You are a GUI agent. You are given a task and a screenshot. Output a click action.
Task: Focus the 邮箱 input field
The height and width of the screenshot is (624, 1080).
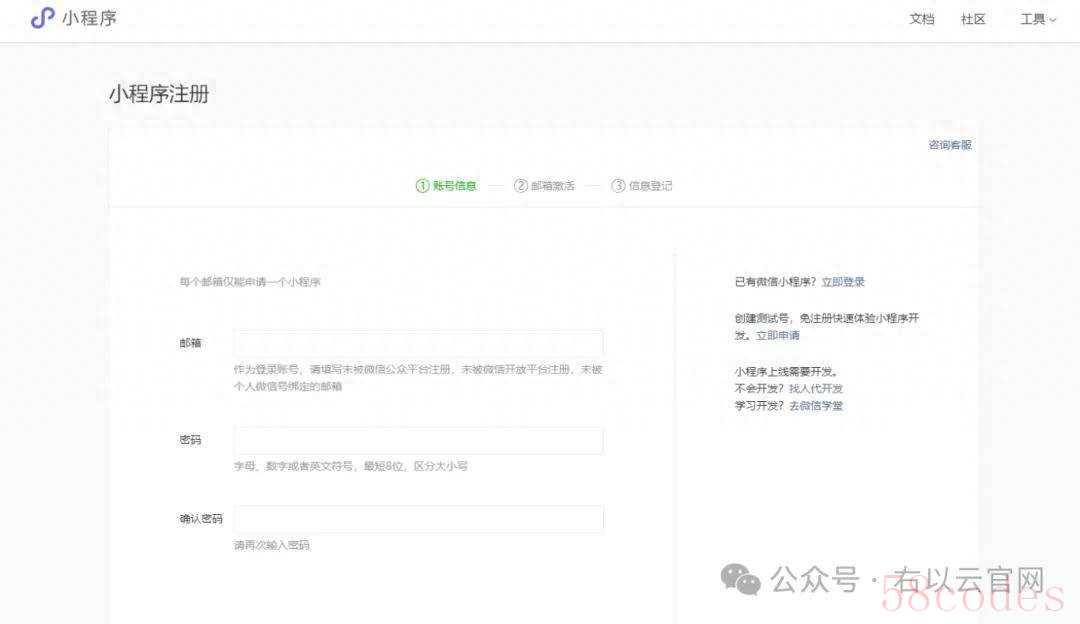[418, 343]
